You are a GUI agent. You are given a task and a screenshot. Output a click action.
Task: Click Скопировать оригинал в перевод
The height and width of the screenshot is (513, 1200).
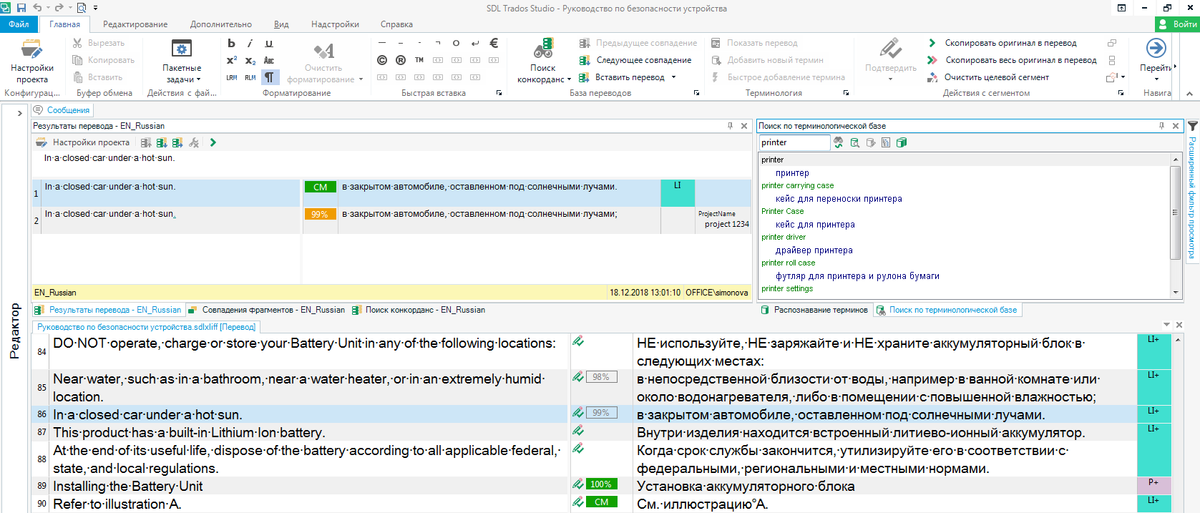coord(1002,43)
